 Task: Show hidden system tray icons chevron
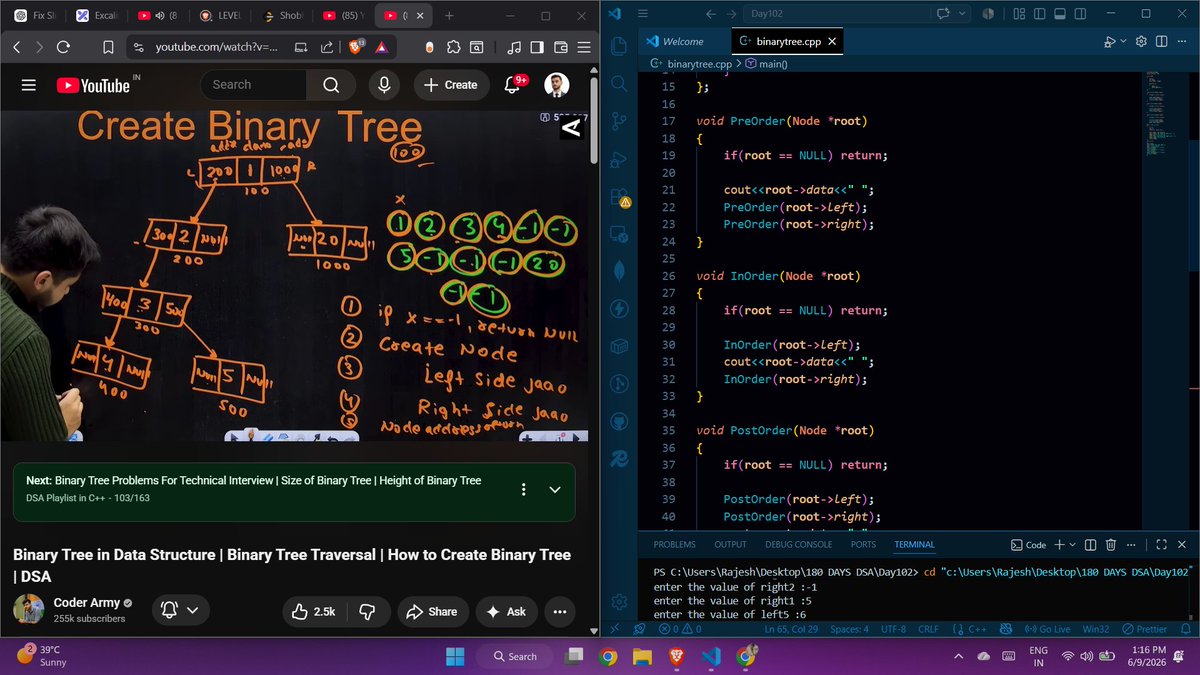pos(958,656)
